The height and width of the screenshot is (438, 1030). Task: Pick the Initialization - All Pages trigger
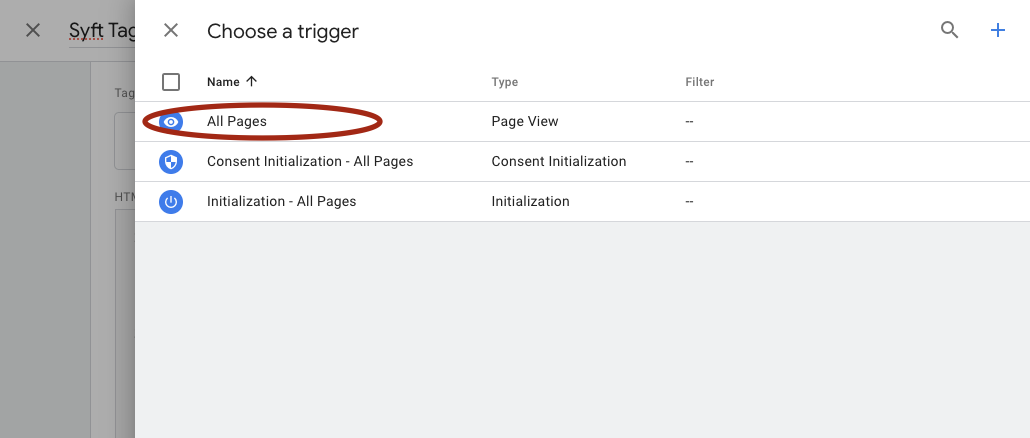pos(281,202)
